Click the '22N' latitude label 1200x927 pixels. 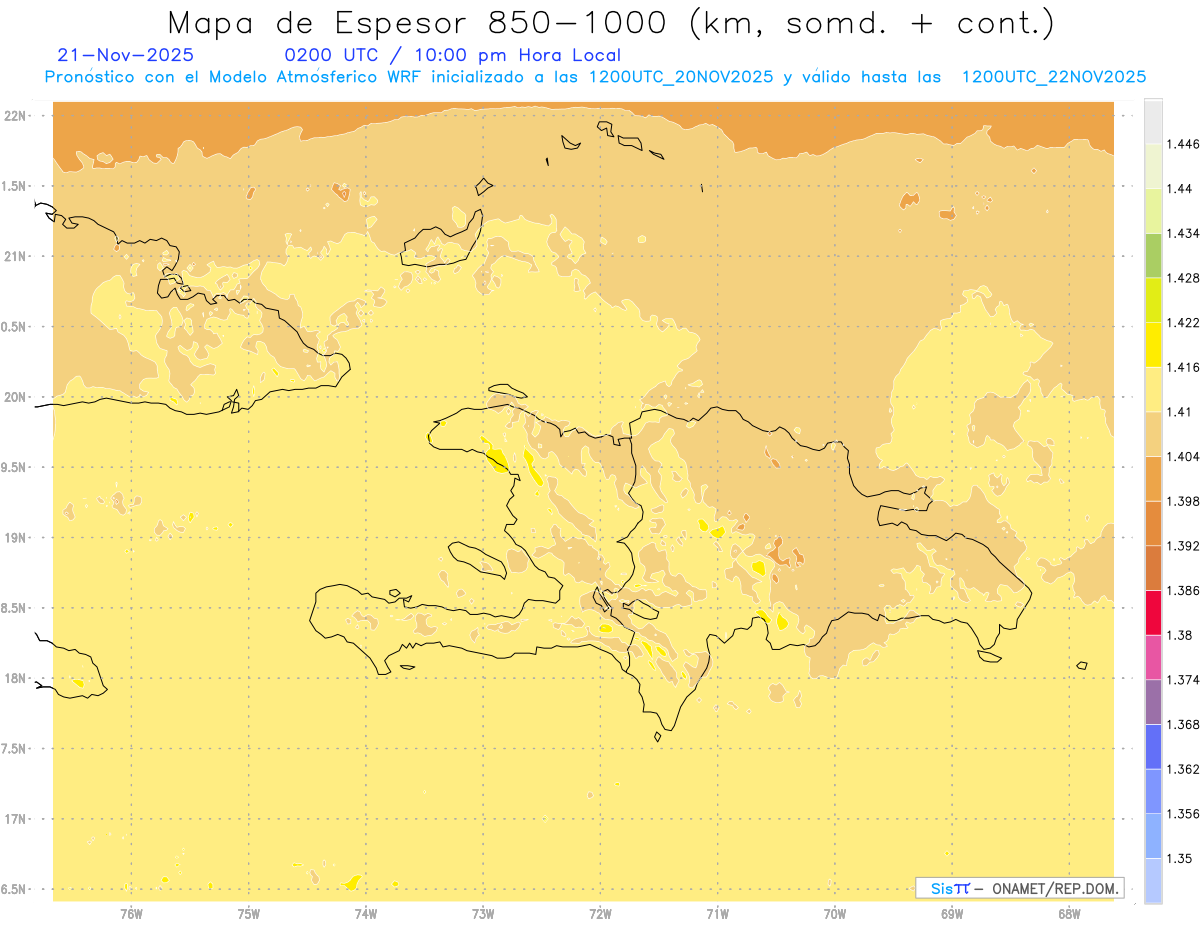[15, 116]
